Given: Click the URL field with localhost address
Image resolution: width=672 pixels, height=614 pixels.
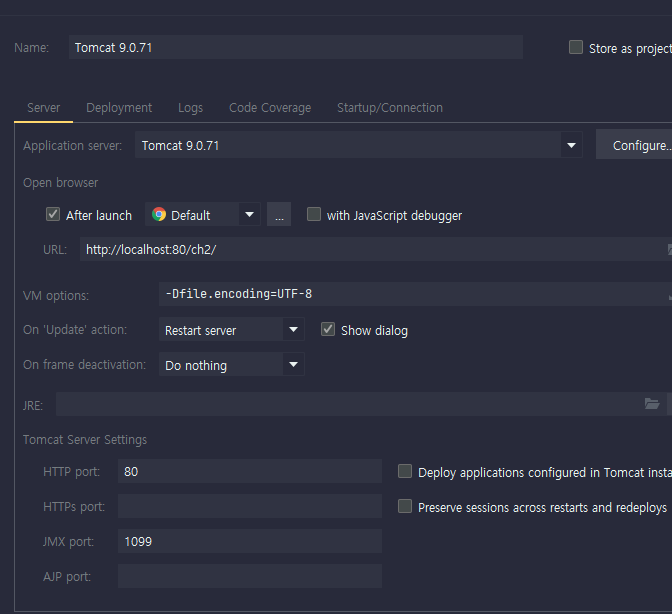Looking at the screenshot, I should pyautogui.click(x=376, y=249).
